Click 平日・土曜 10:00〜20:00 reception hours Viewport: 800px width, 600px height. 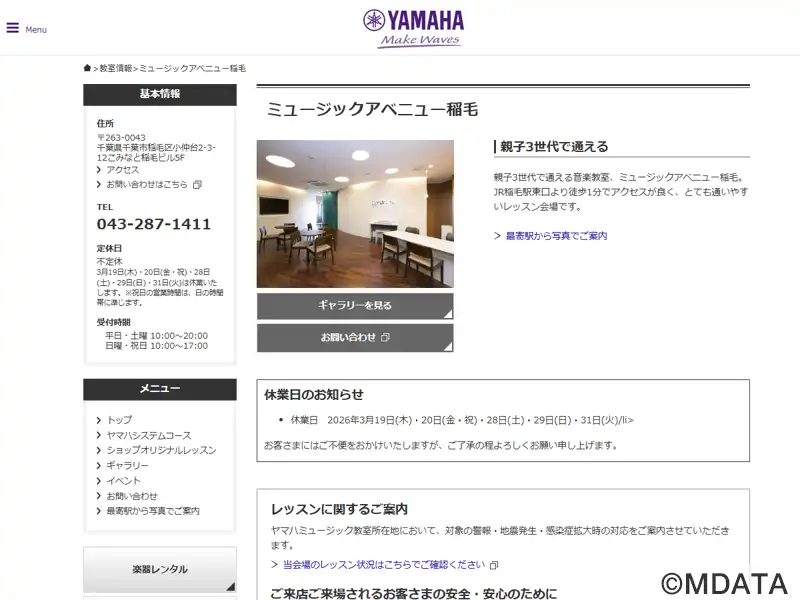(157, 336)
